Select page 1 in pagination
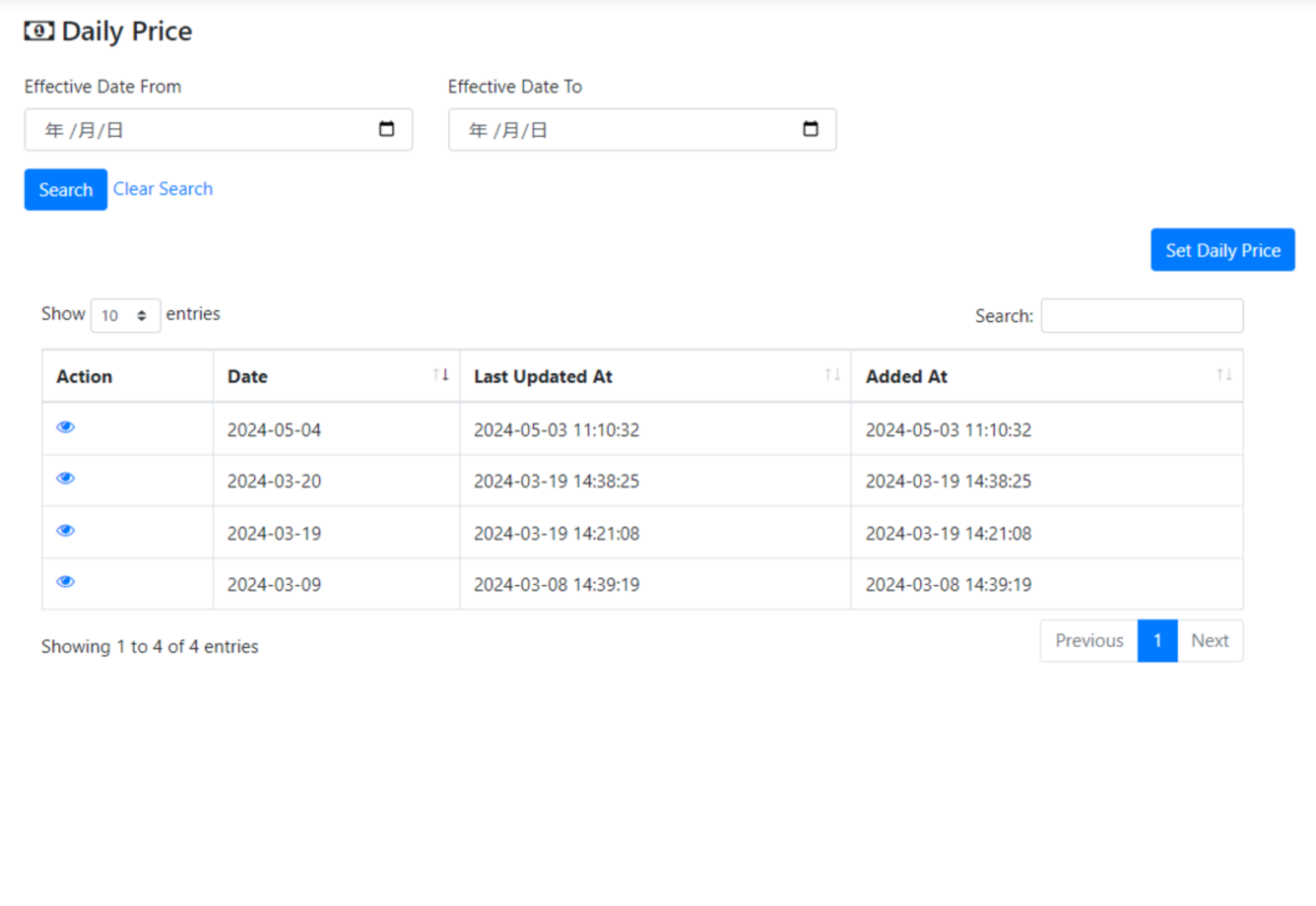Image resolution: width=1316 pixels, height=906 pixels. pos(1157,641)
